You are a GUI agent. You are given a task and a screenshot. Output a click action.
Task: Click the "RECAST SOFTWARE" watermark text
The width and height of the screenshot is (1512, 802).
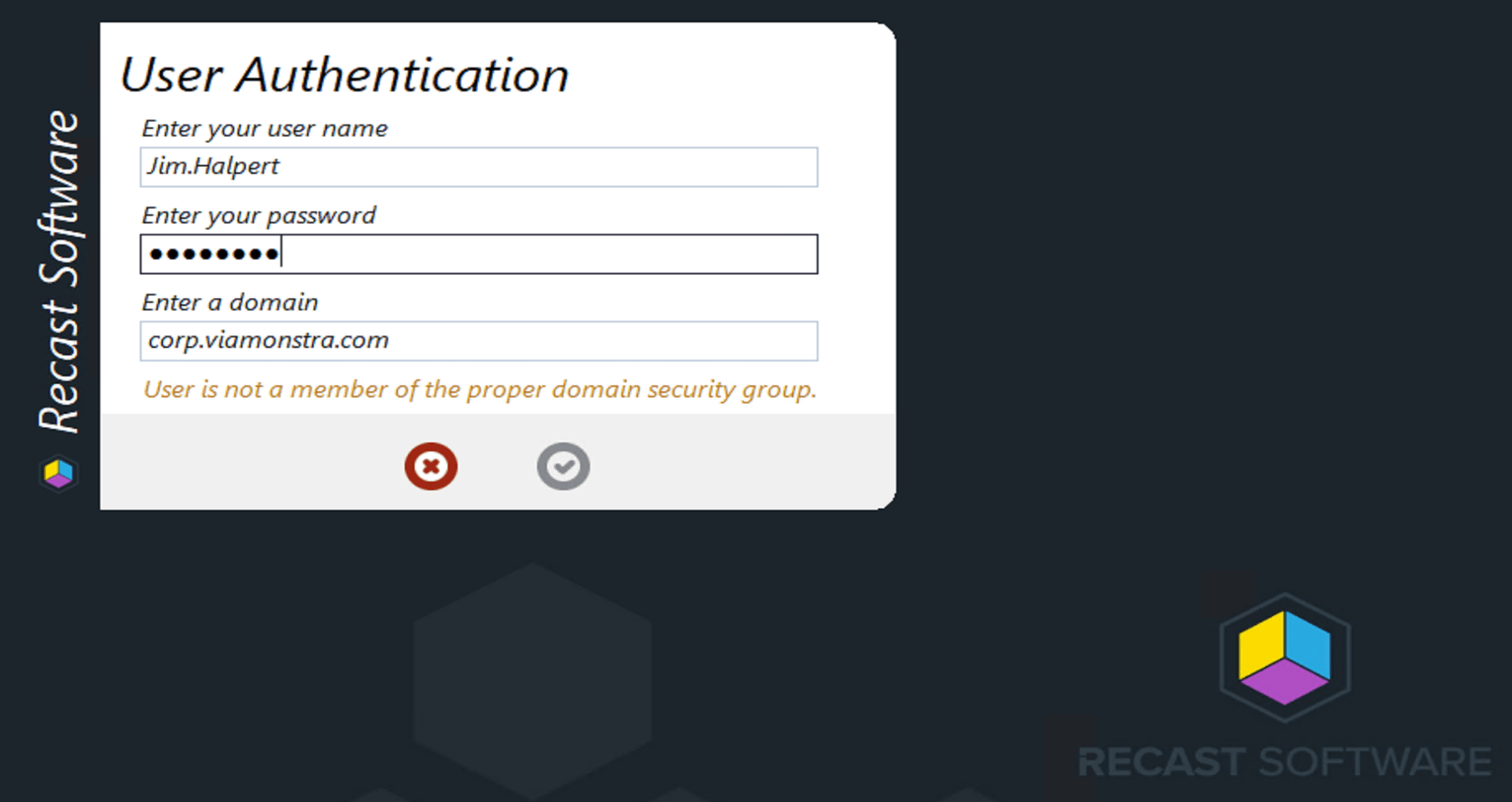pyautogui.click(x=1284, y=762)
